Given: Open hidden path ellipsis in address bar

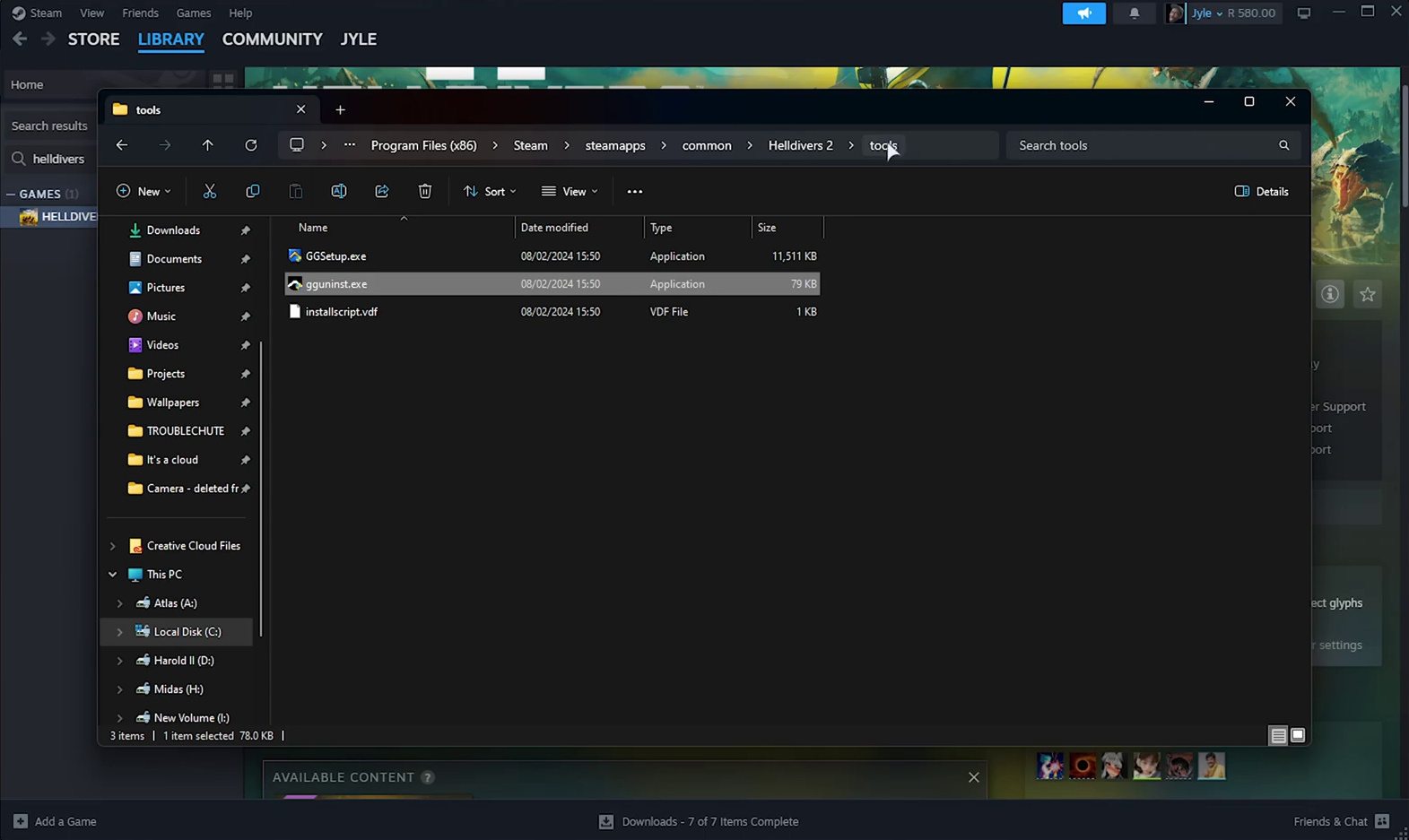Looking at the screenshot, I should [350, 145].
